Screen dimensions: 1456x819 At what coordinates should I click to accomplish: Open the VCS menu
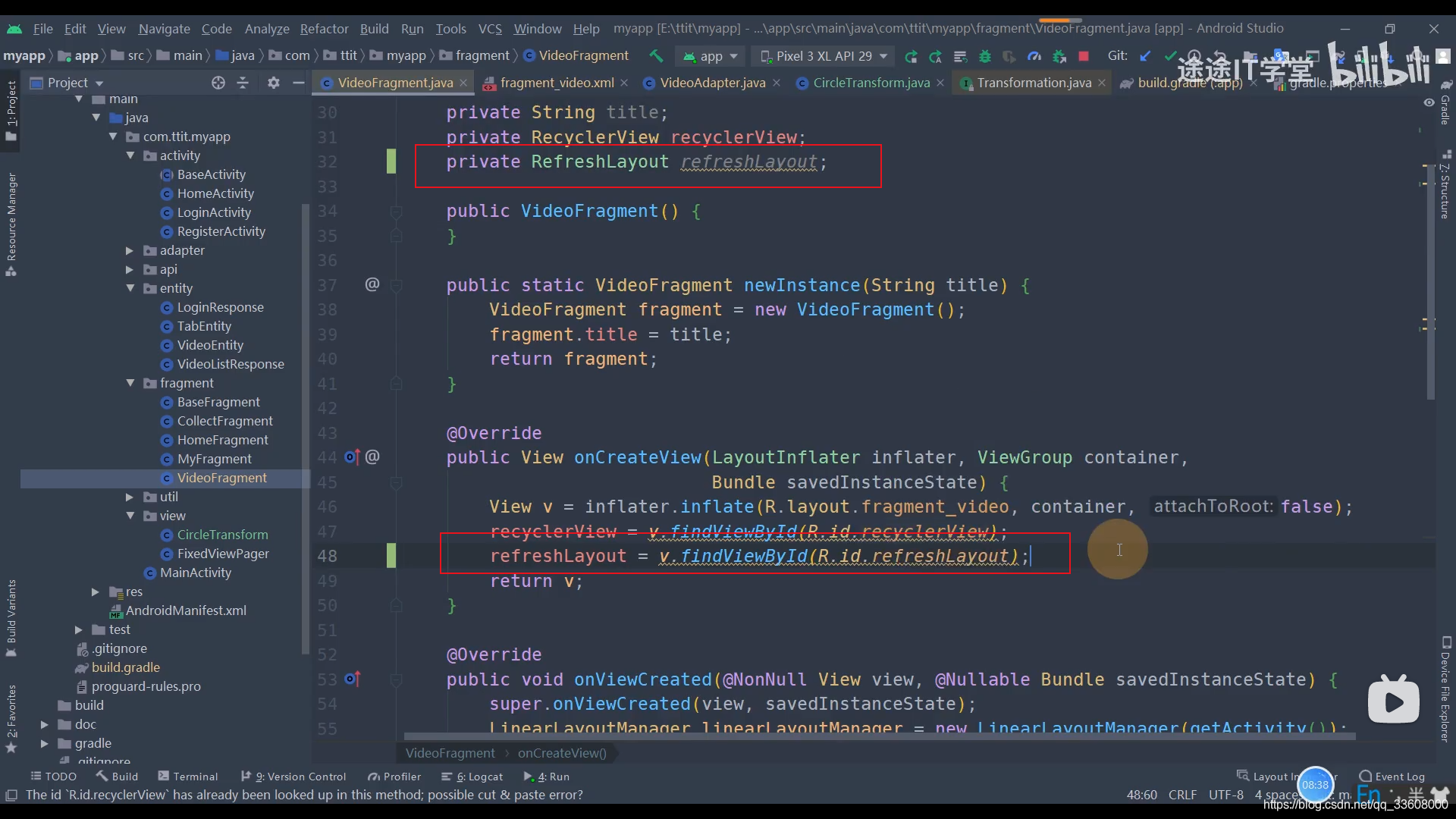[490, 29]
